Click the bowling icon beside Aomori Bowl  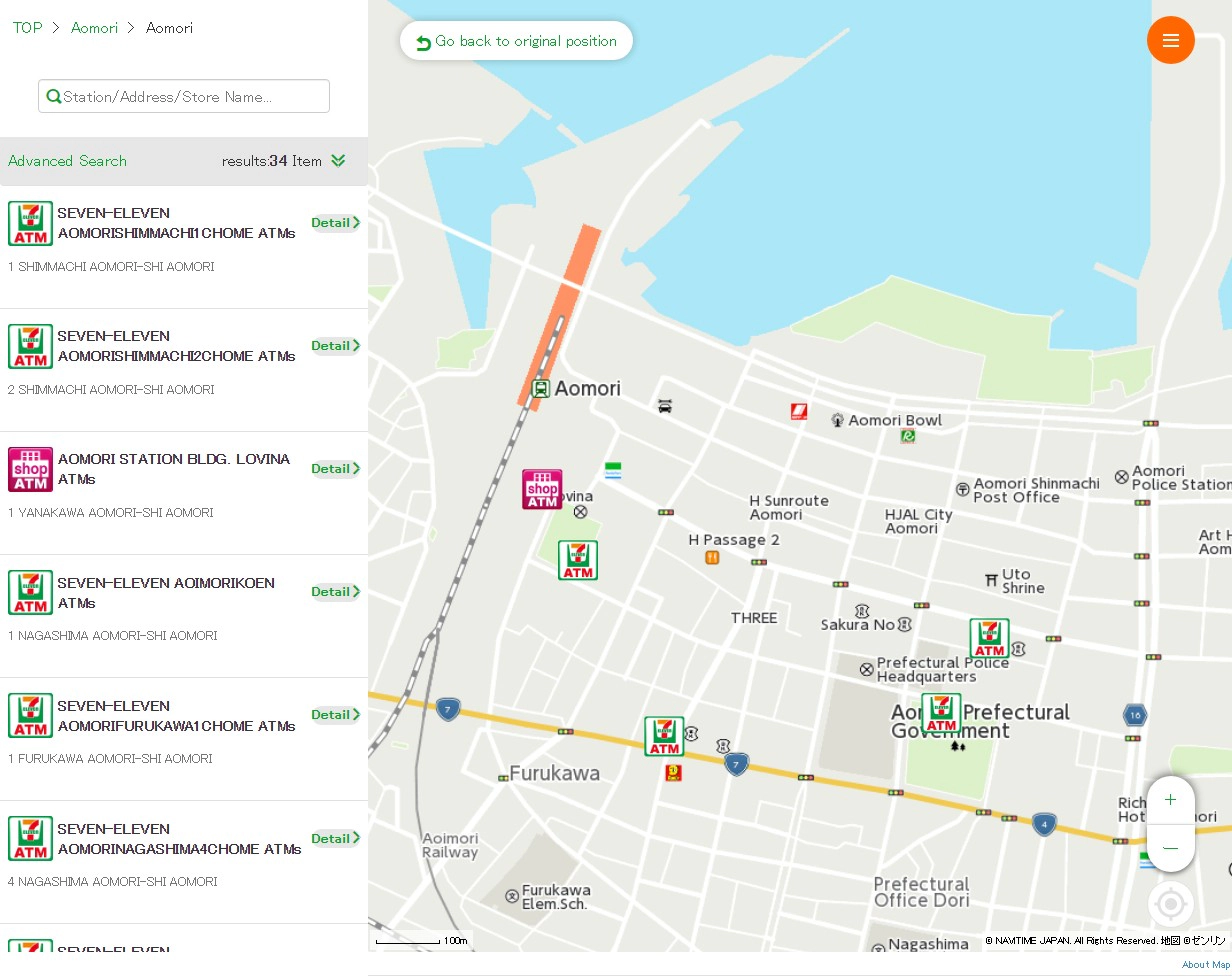[x=838, y=420]
